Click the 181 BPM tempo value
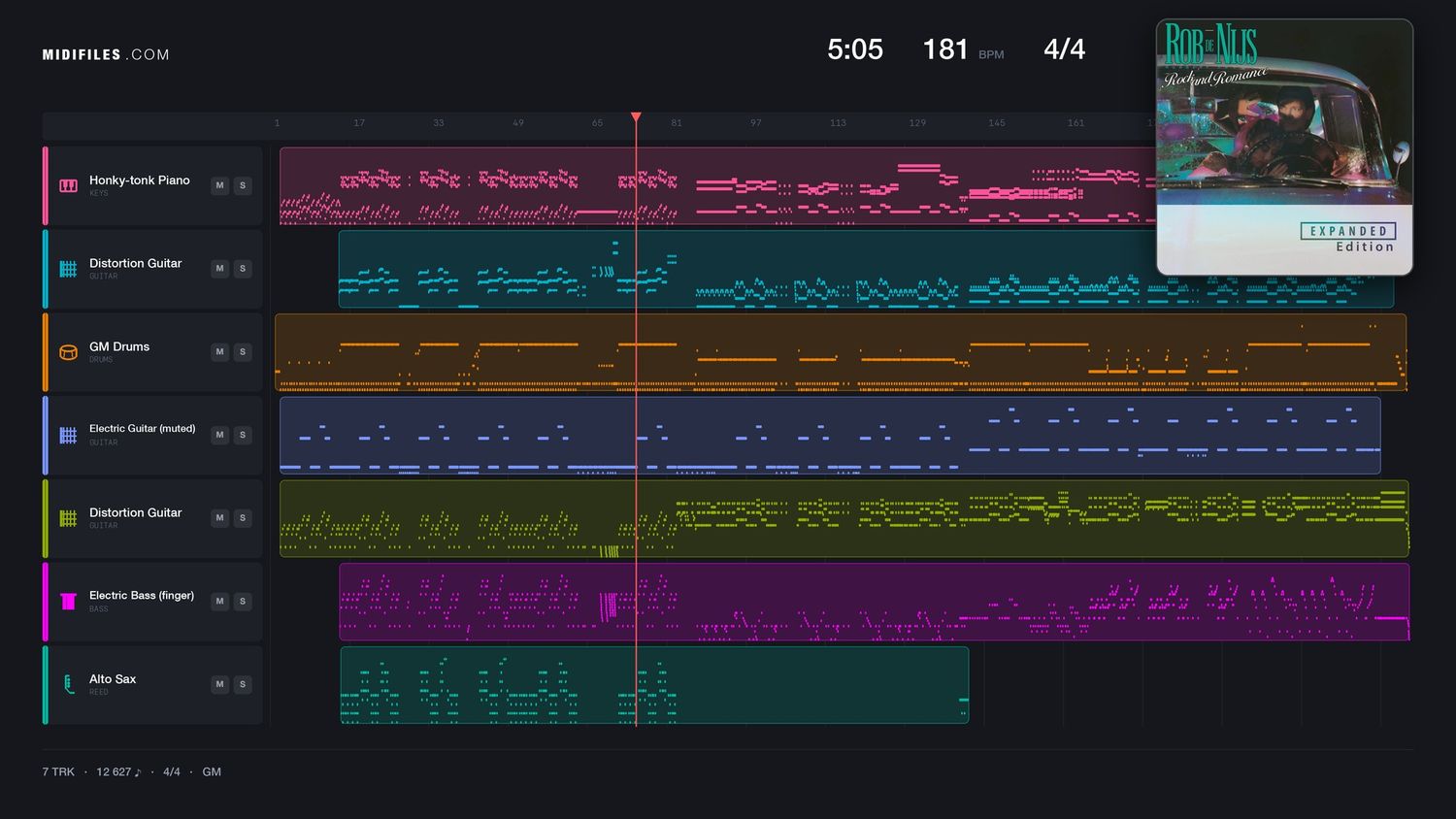1456x819 pixels. coord(945,49)
